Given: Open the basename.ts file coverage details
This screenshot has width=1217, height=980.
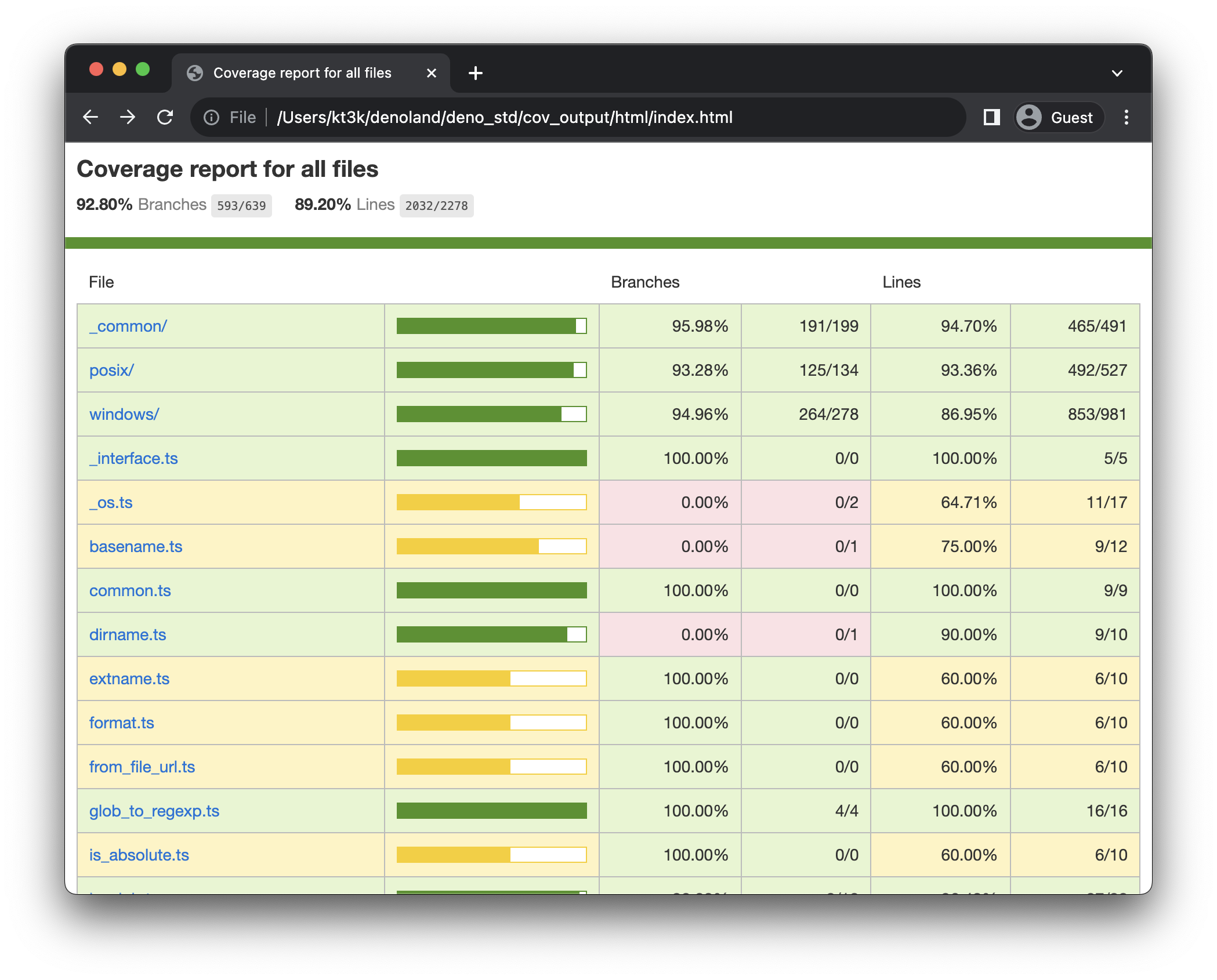Looking at the screenshot, I should (x=136, y=546).
